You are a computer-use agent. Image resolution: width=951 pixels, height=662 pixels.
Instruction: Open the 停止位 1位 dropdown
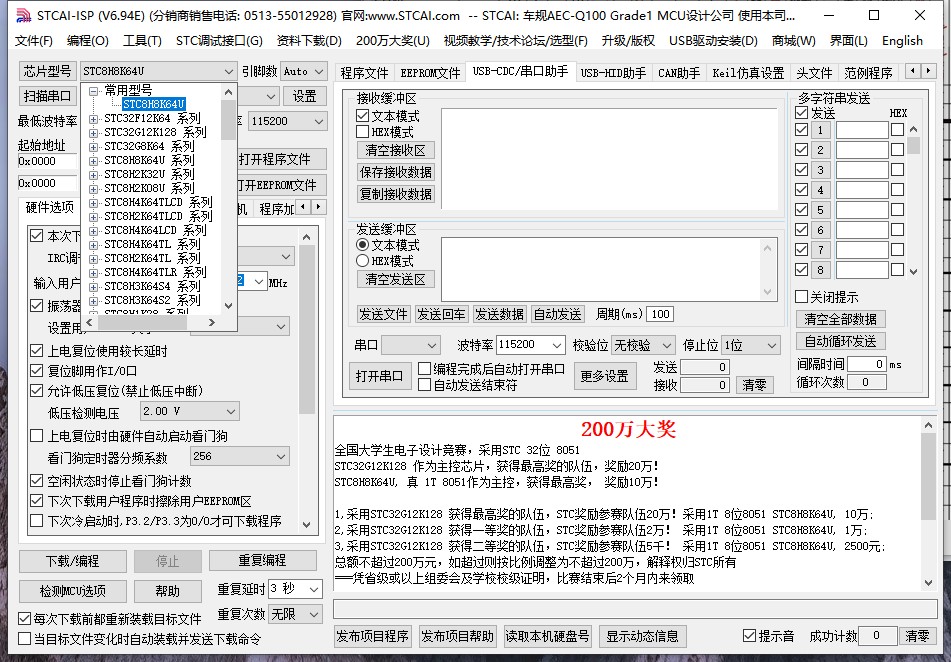click(x=771, y=345)
